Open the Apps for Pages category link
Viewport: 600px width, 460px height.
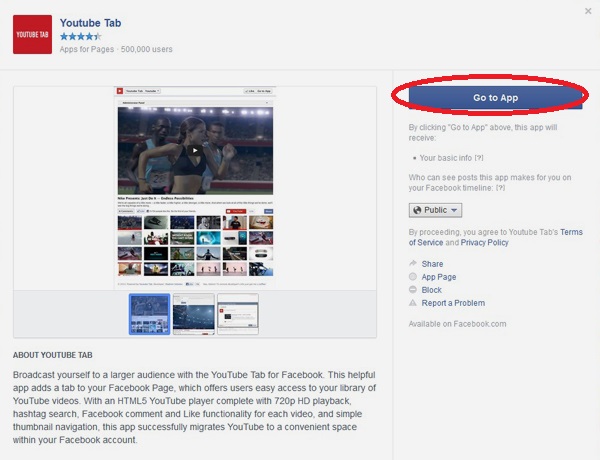coord(87,49)
